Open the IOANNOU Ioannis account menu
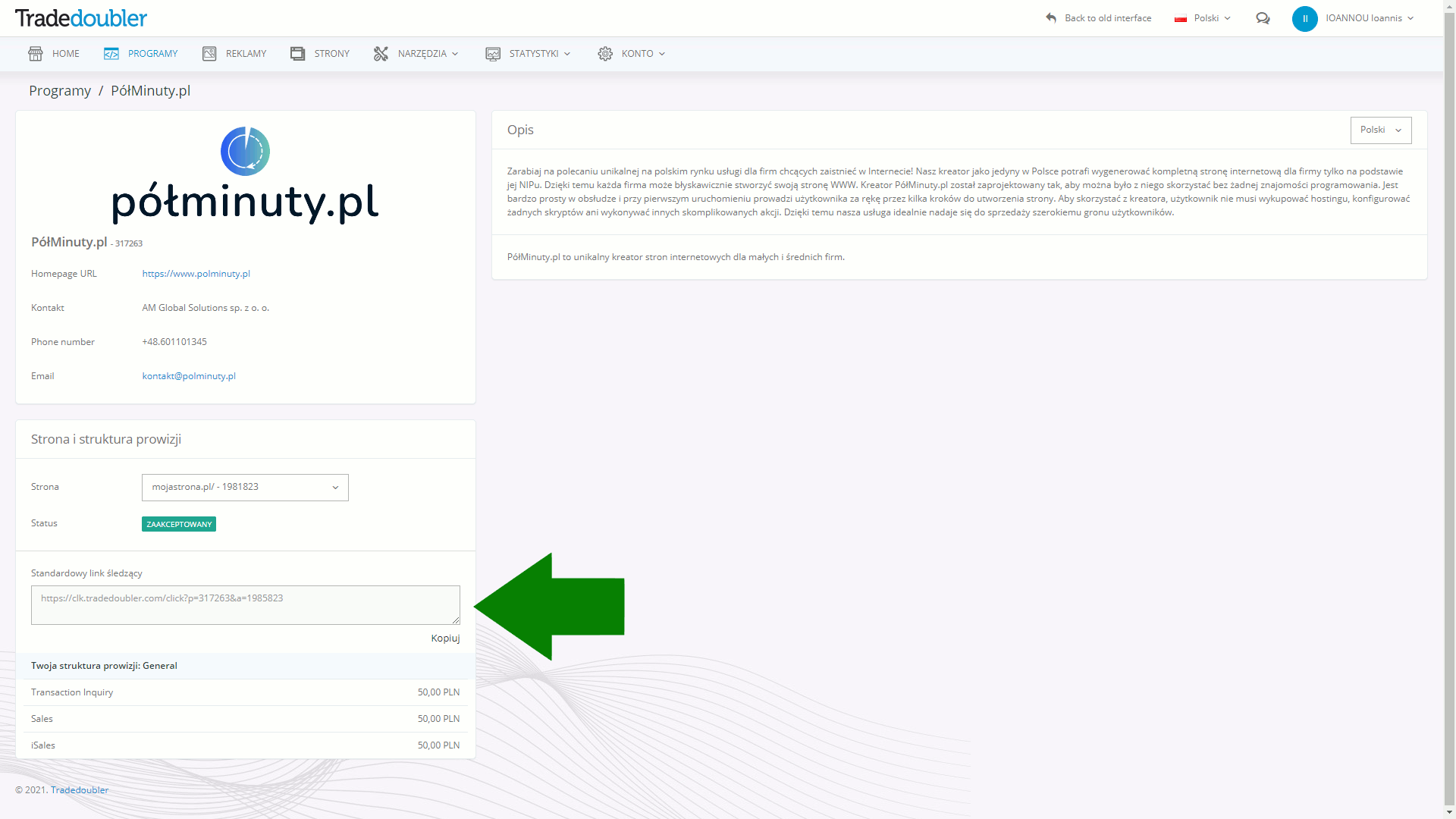This screenshot has width=1456, height=819. pos(1370,18)
